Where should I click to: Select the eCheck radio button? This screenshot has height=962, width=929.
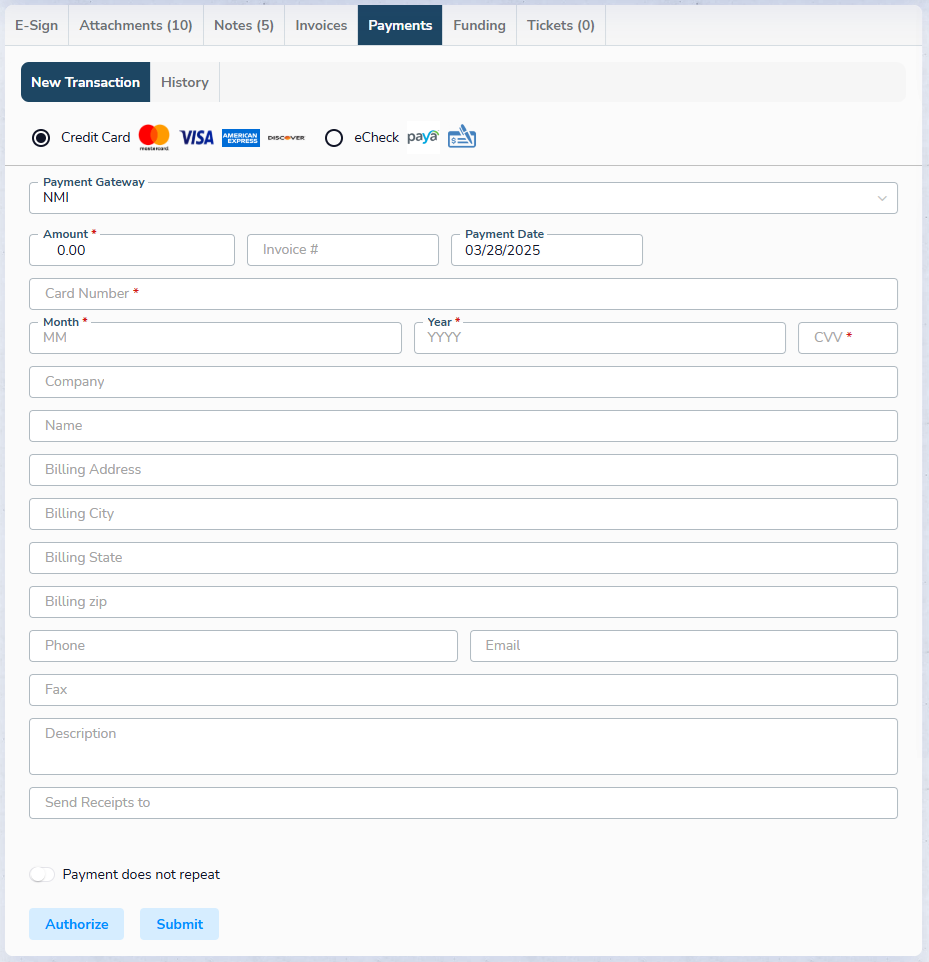334,137
